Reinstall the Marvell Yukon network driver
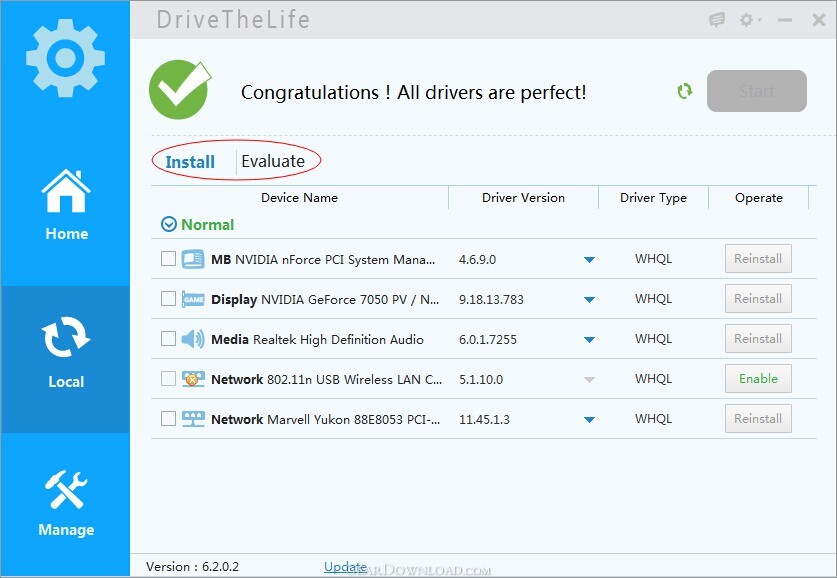Viewport: 837px width, 578px height. 758,419
